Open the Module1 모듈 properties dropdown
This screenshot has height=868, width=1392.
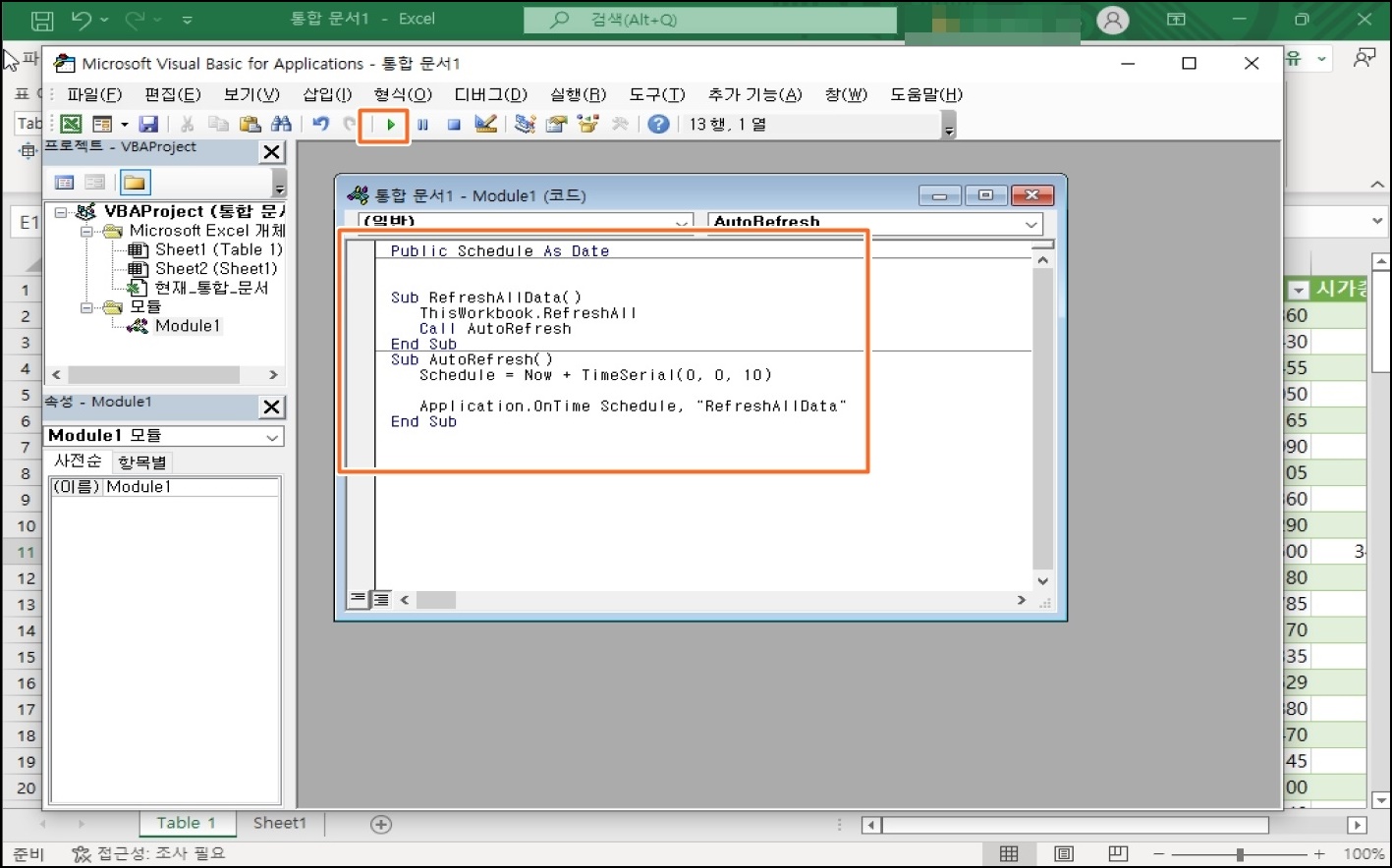pyautogui.click(x=272, y=437)
